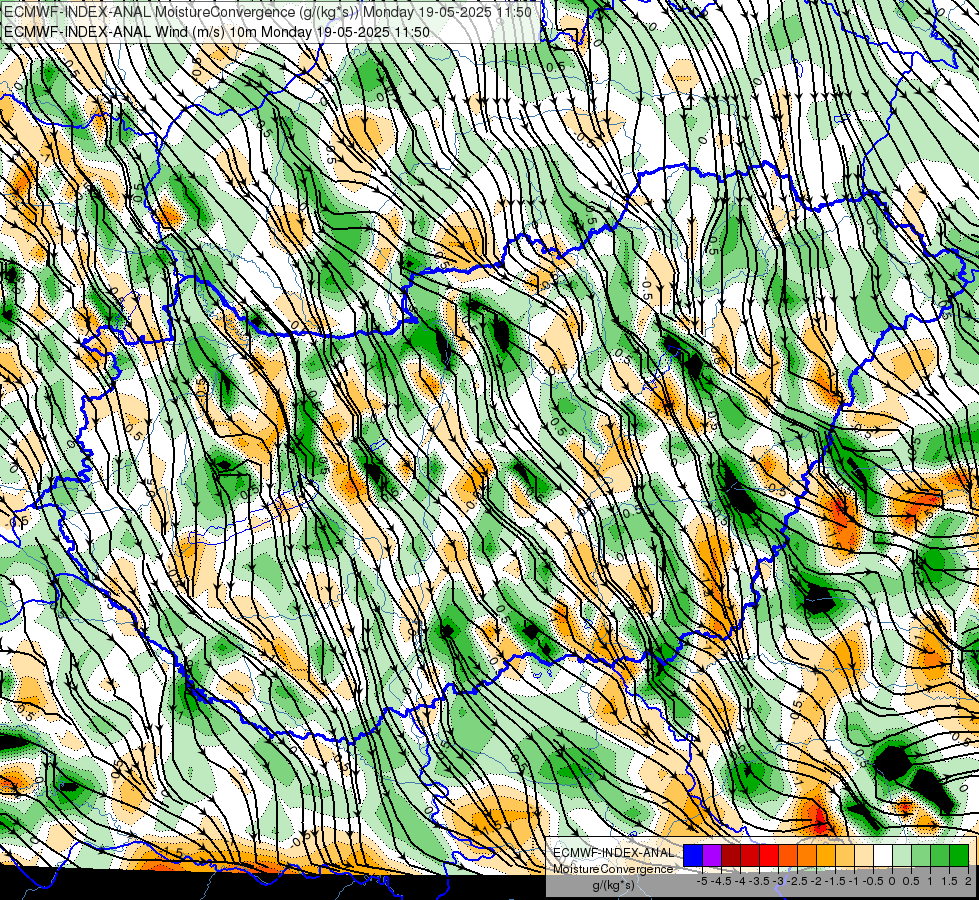Viewport: 979px width, 900px height.
Task: Select the Wind (m/s) 10m title line
Action: click(217, 31)
